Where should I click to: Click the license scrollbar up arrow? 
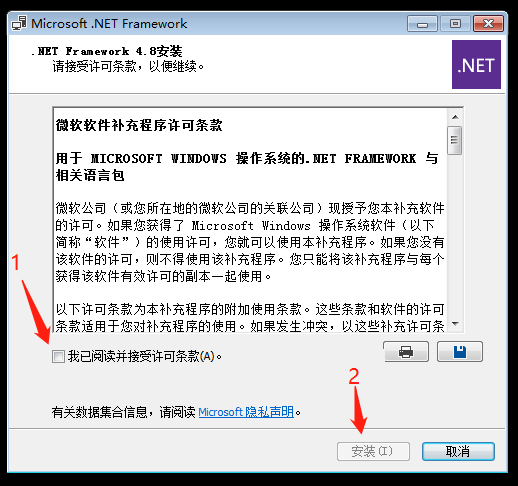click(455, 117)
